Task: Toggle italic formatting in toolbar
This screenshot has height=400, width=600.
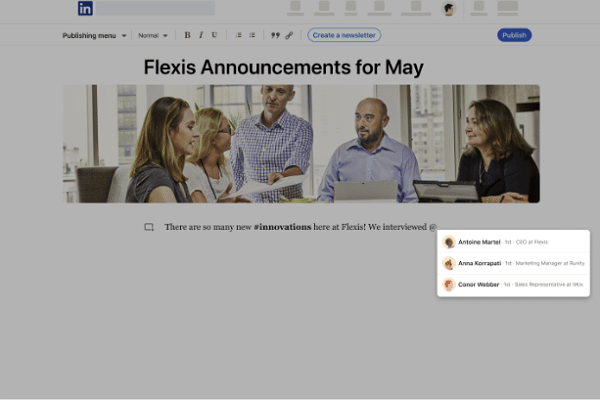Action: point(200,35)
